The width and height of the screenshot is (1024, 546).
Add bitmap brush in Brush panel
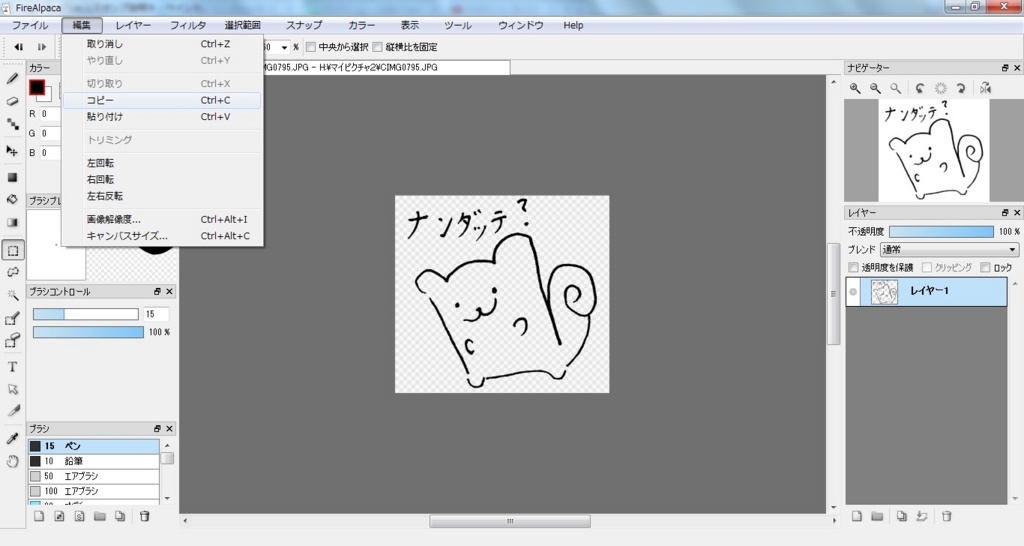pos(59,516)
